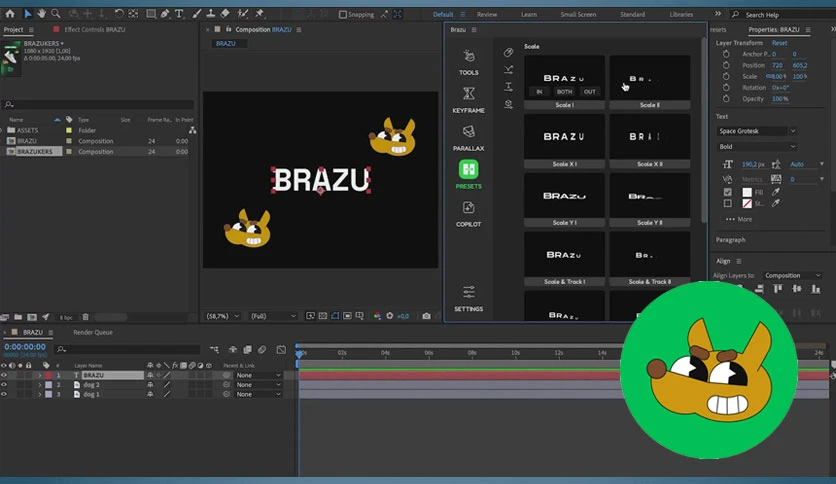This screenshot has height=484, width=836.
Task: Click the Opacity stopwatch in Properties
Action: (x=726, y=99)
